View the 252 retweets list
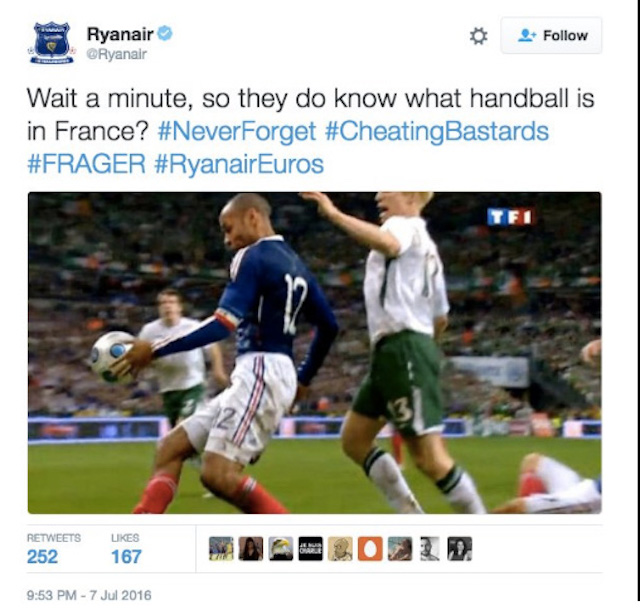Viewport: 640px width, 615px height. (53, 549)
